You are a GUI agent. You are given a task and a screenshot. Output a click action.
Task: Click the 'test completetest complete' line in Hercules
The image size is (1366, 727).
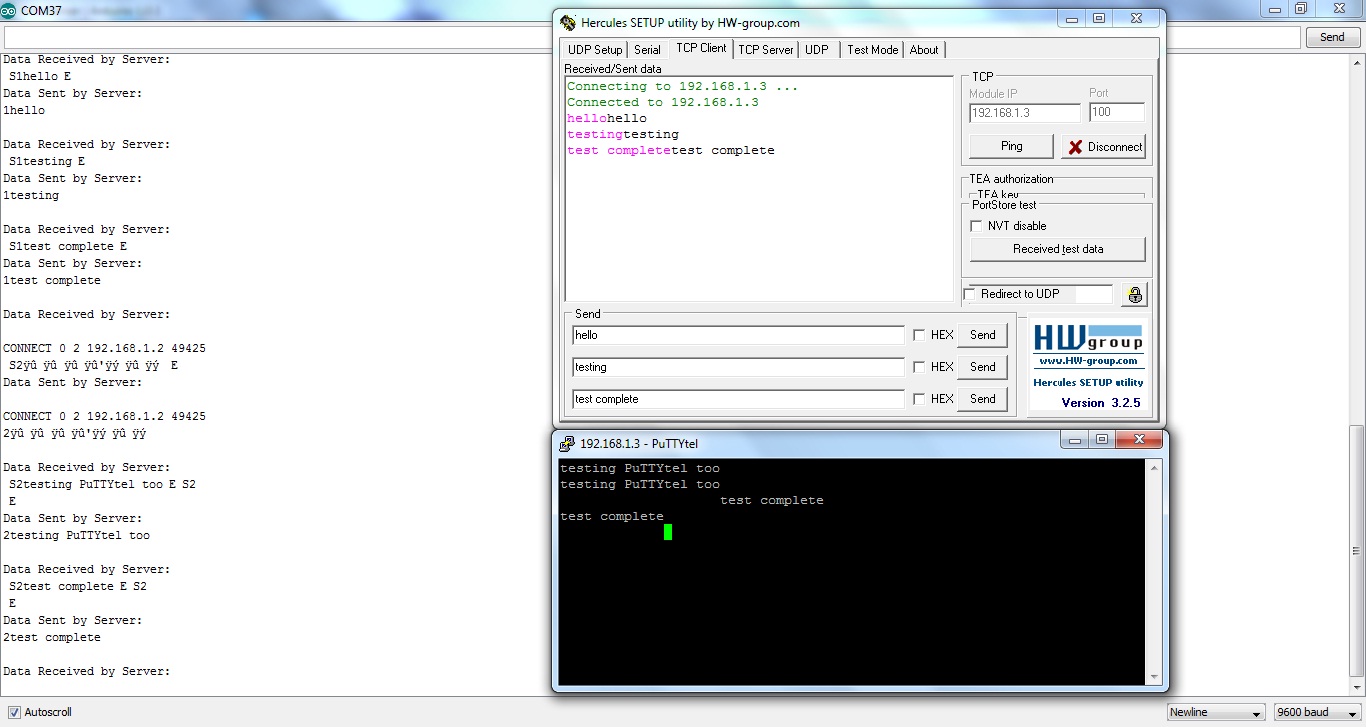671,150
